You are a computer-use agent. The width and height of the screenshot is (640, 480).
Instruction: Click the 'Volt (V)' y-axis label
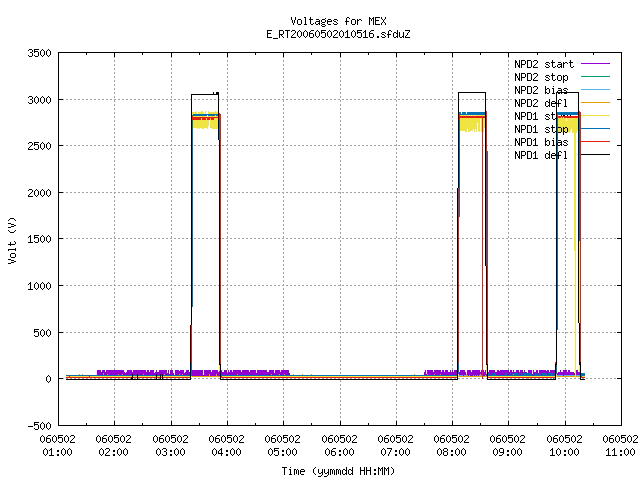pos(12,240)
